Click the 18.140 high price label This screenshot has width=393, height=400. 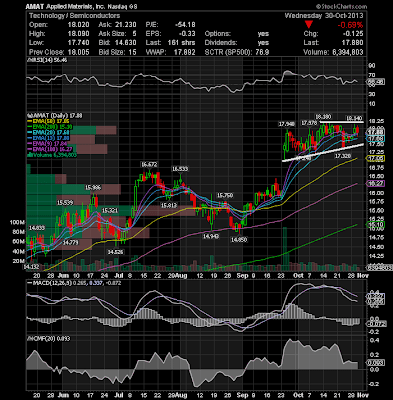point(354,118)
